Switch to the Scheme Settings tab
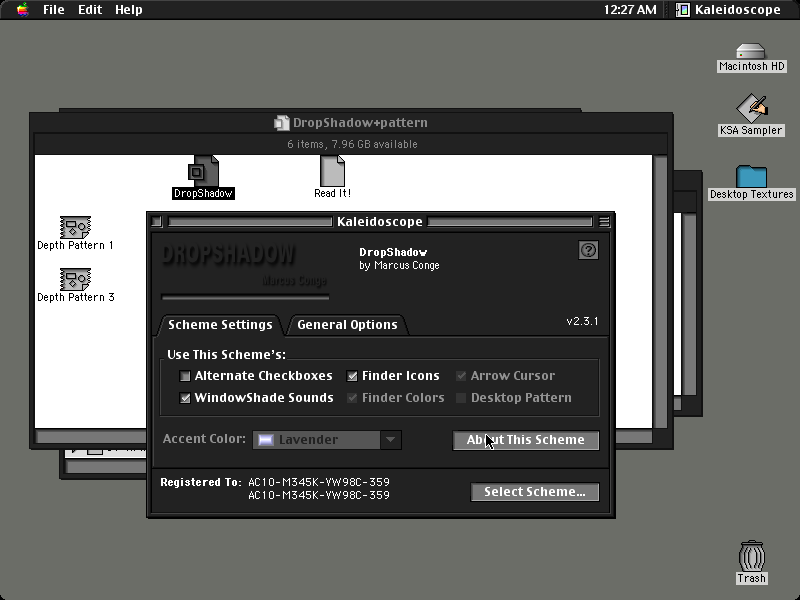The width and height of the screenshot is (800, 600). coord(220,324)
